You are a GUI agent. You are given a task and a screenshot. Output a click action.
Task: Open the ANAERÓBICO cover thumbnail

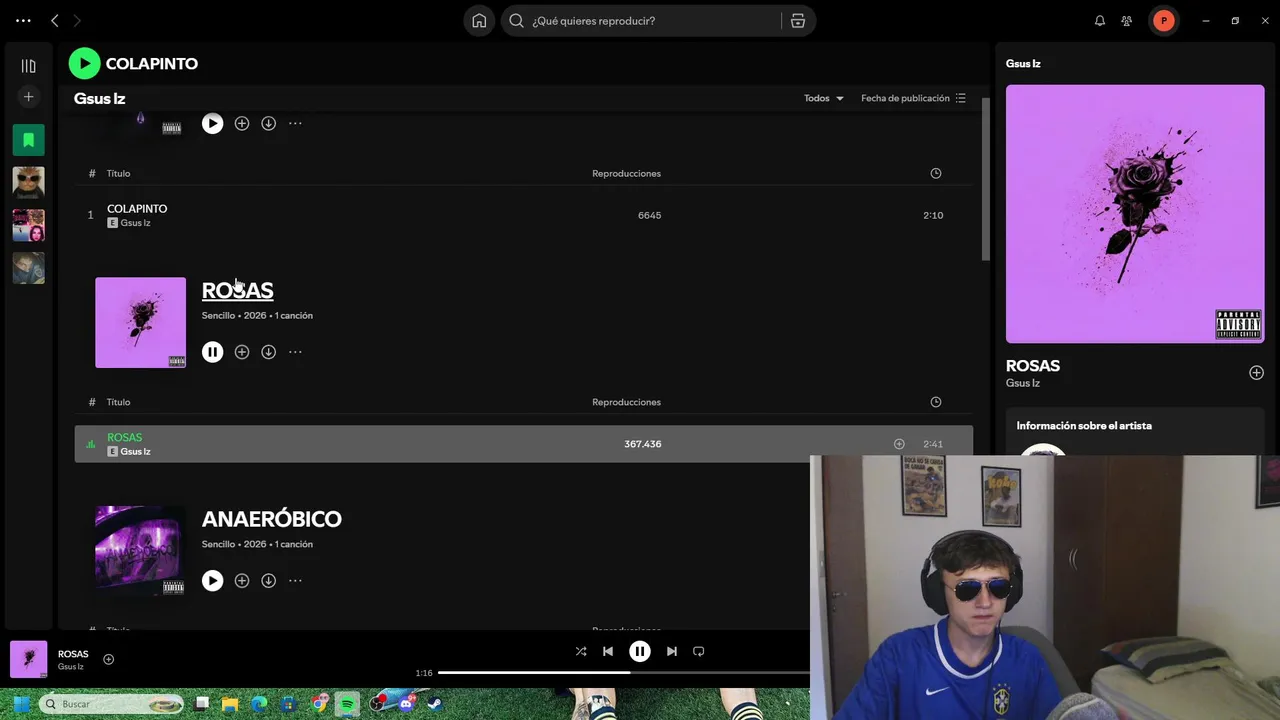(x=140, y=551)
